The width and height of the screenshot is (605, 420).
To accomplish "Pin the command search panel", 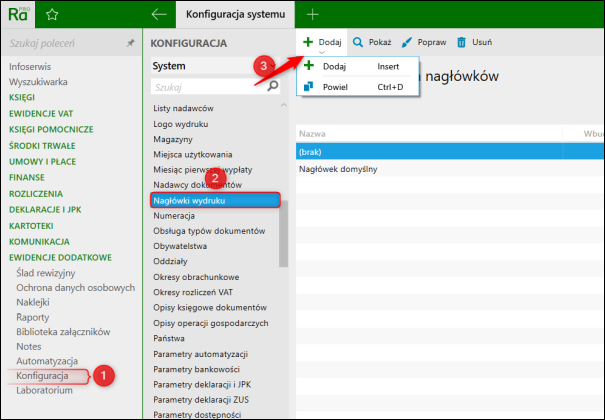I will pos(131,43).
